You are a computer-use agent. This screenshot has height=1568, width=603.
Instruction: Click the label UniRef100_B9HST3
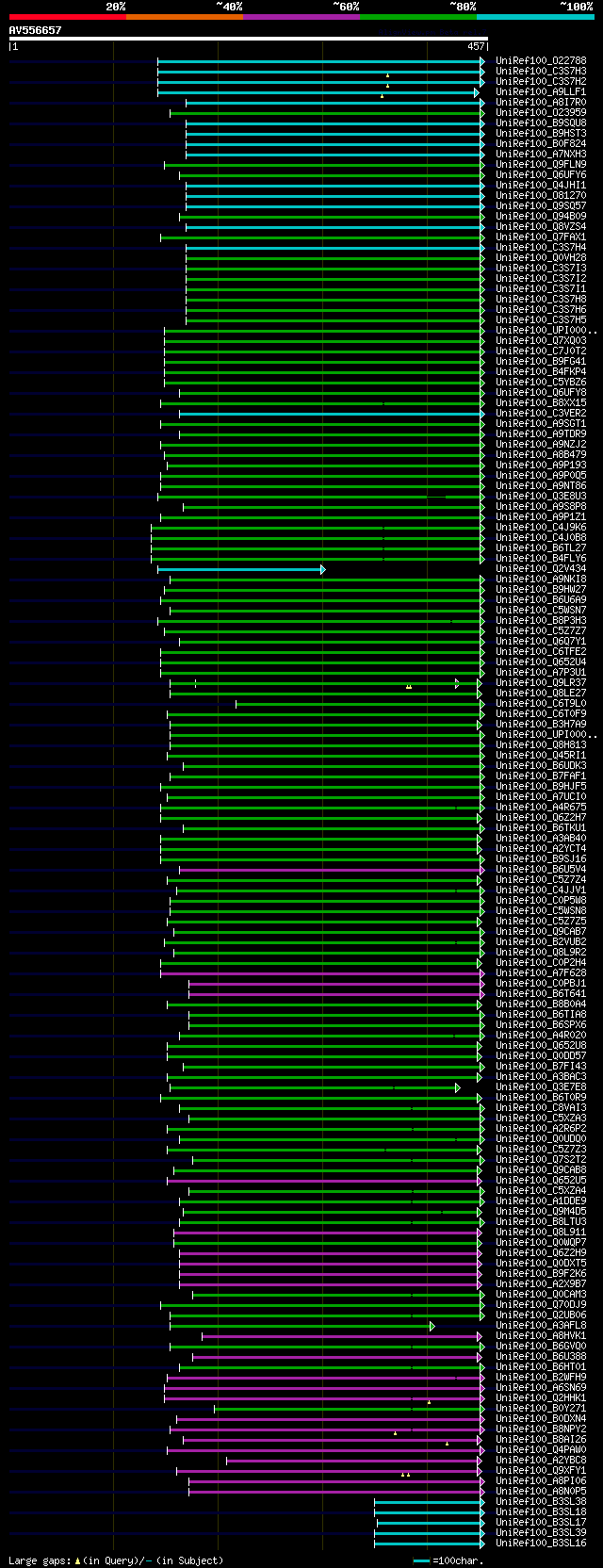click(541, 134)
